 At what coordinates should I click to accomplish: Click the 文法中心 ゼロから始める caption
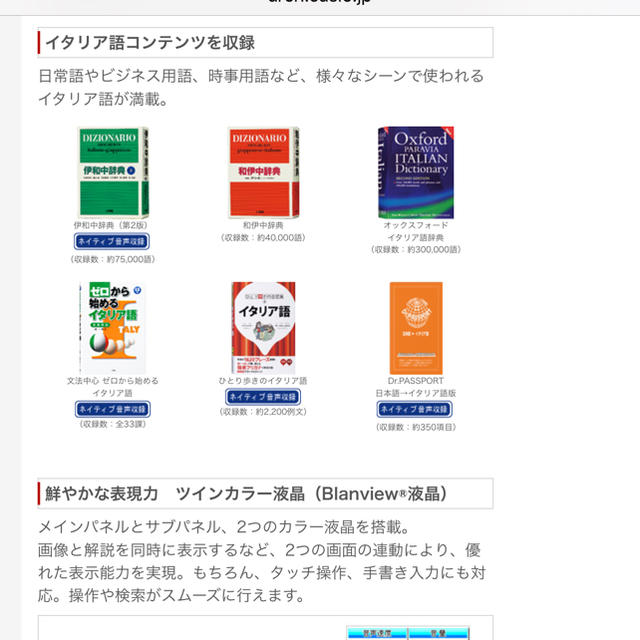pyautogui.click(x=113, y=387)
